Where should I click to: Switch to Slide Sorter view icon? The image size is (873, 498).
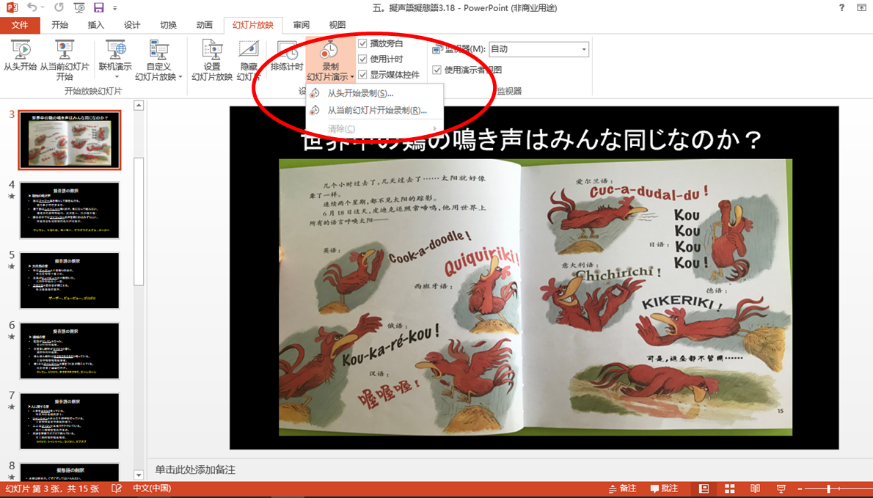[x=729, y=489]
